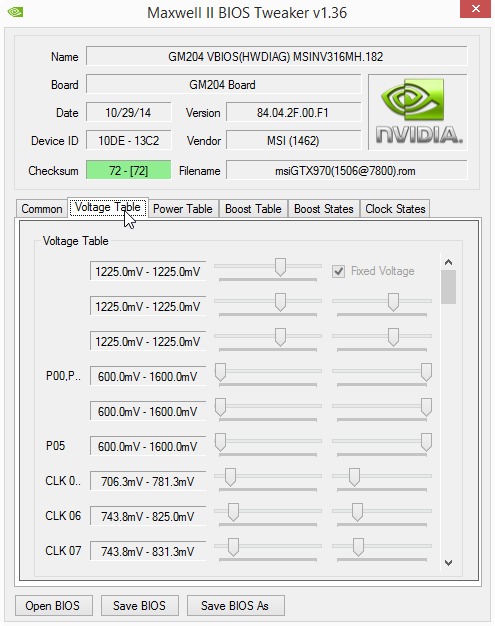Screen dimensions: 495x626
Task: Click the Version field 84.04.2F.00.F1
Action: click(293, 113)
